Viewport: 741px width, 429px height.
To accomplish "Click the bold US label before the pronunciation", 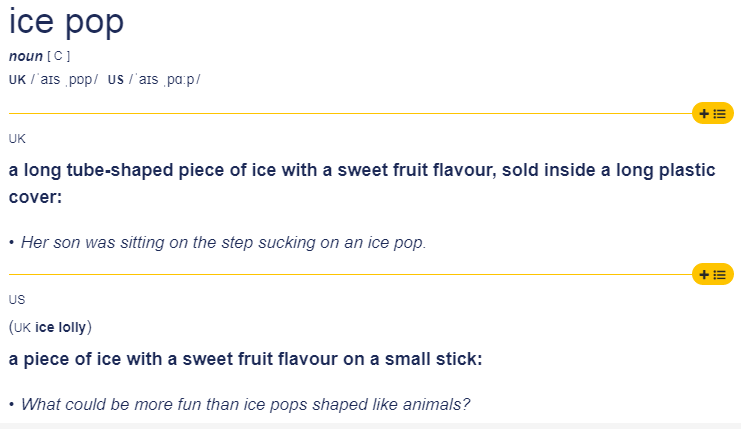I will click(115, 79).
